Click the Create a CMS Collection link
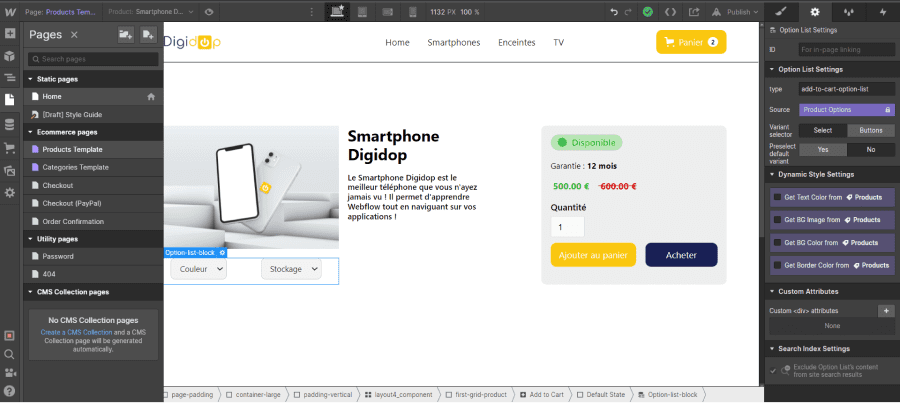The image size is (900, 403). click(76, 332)
